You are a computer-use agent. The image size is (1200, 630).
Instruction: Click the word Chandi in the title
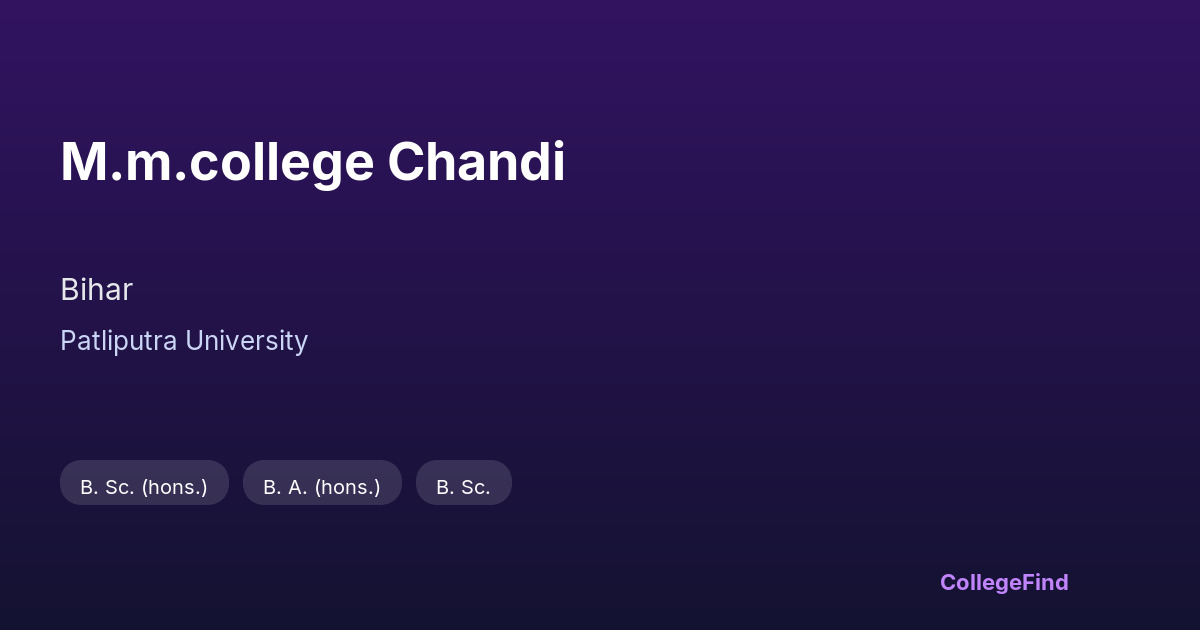476,162
